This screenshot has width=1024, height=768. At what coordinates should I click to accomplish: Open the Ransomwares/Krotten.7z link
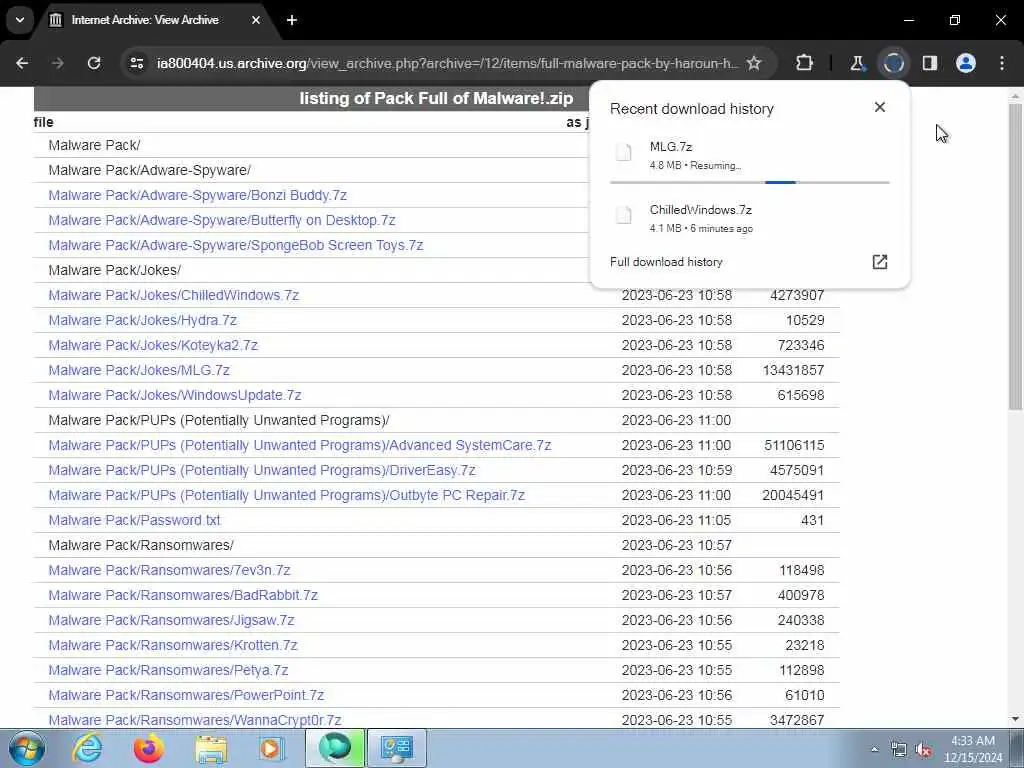pos(172,645)
